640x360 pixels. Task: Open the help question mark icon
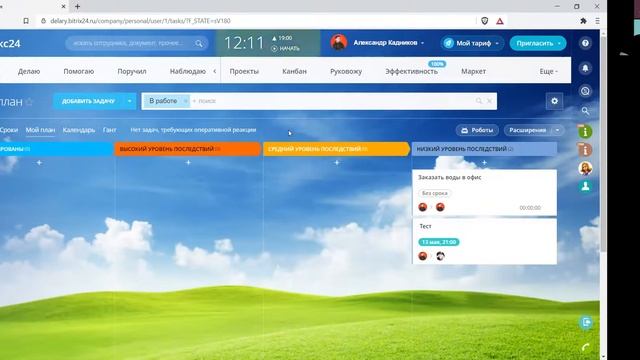(585, 43)
